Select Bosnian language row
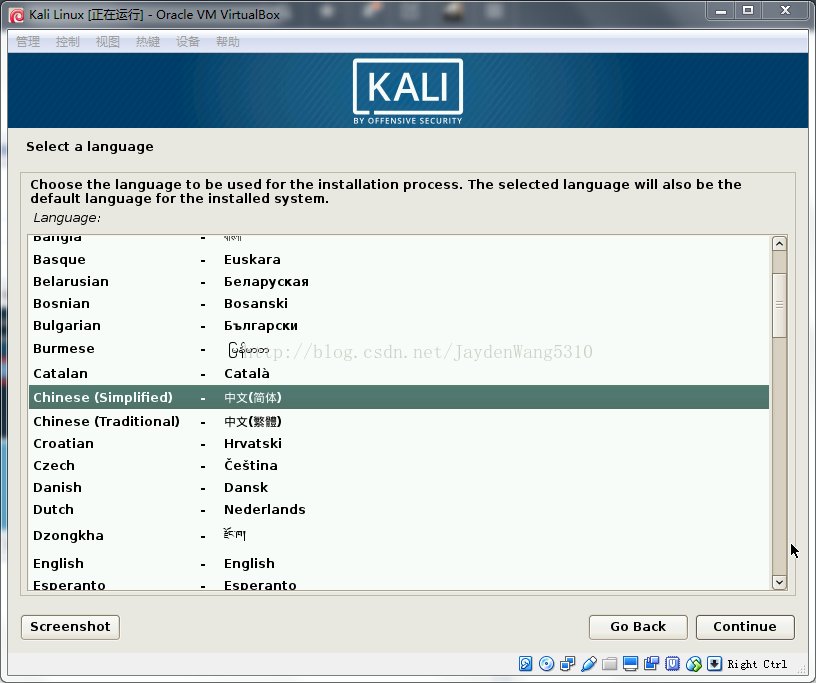The height and width of the screenshot is (683, 816). [x=399, y=303]
